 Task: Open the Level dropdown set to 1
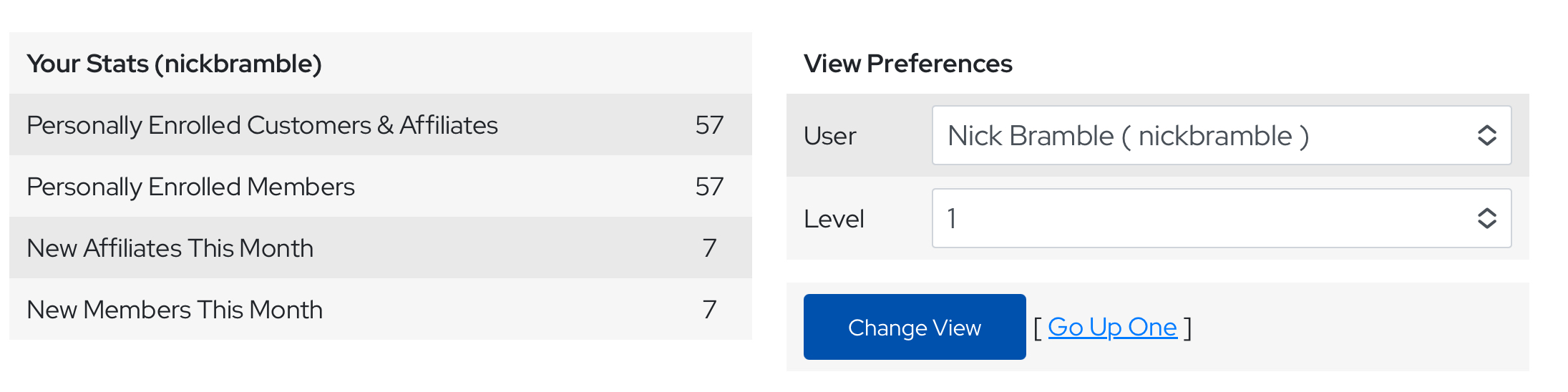(1209, 218)
